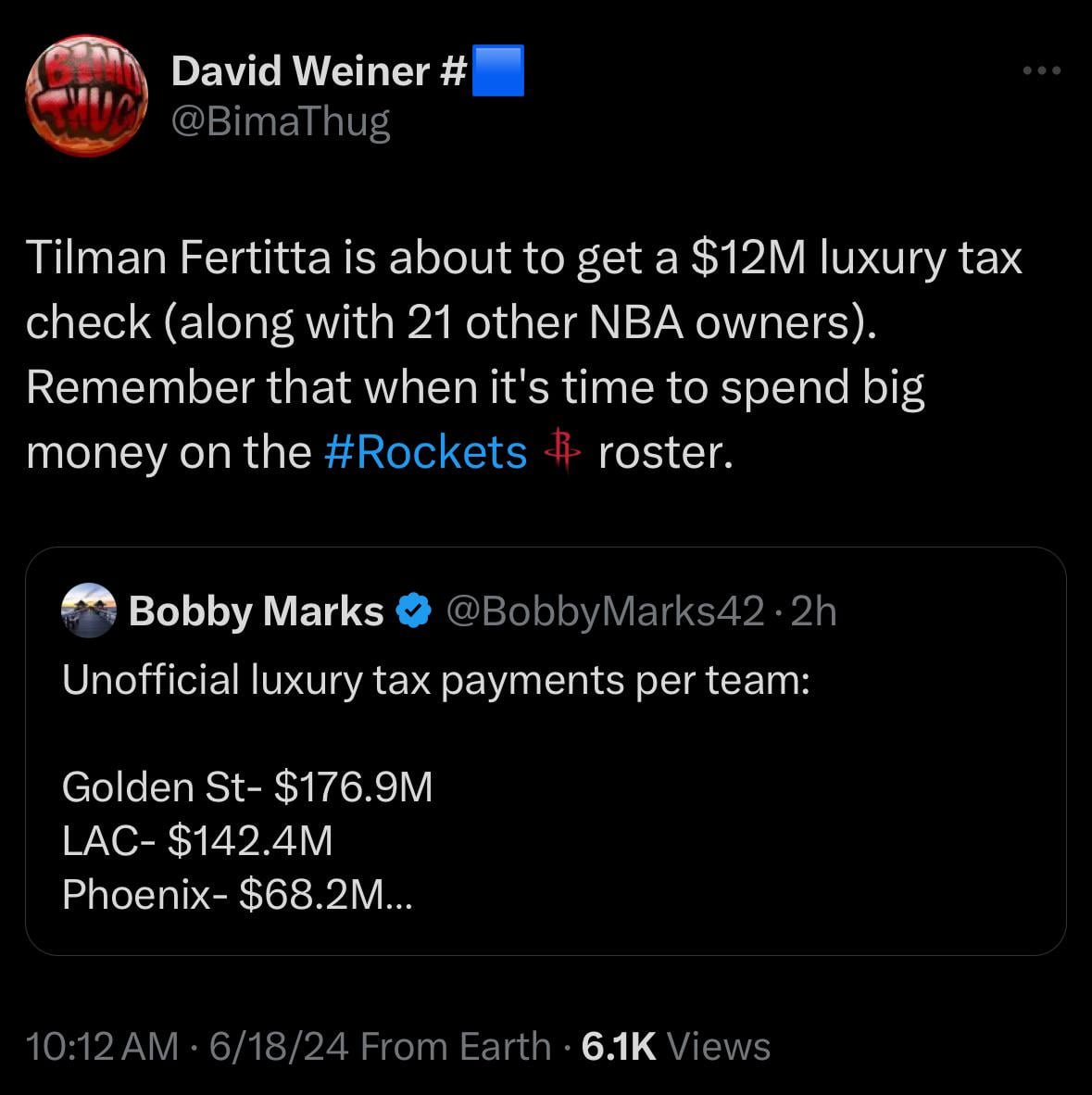Open the @BobbyMarks42 handle
This screenshot has height=1095, width=1092.
point(605,611)
